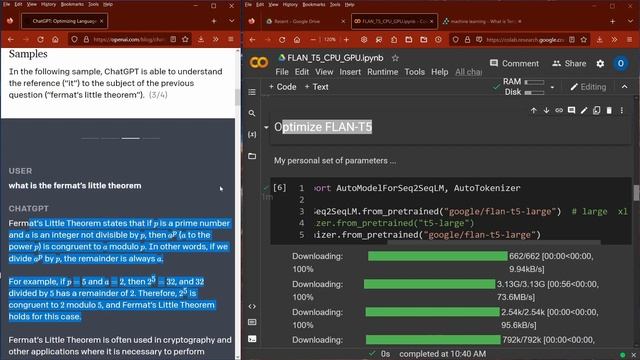Click the Colab CO logo
Screen dimensions: 640x360
pyautogui.click(x=259, y=62)
